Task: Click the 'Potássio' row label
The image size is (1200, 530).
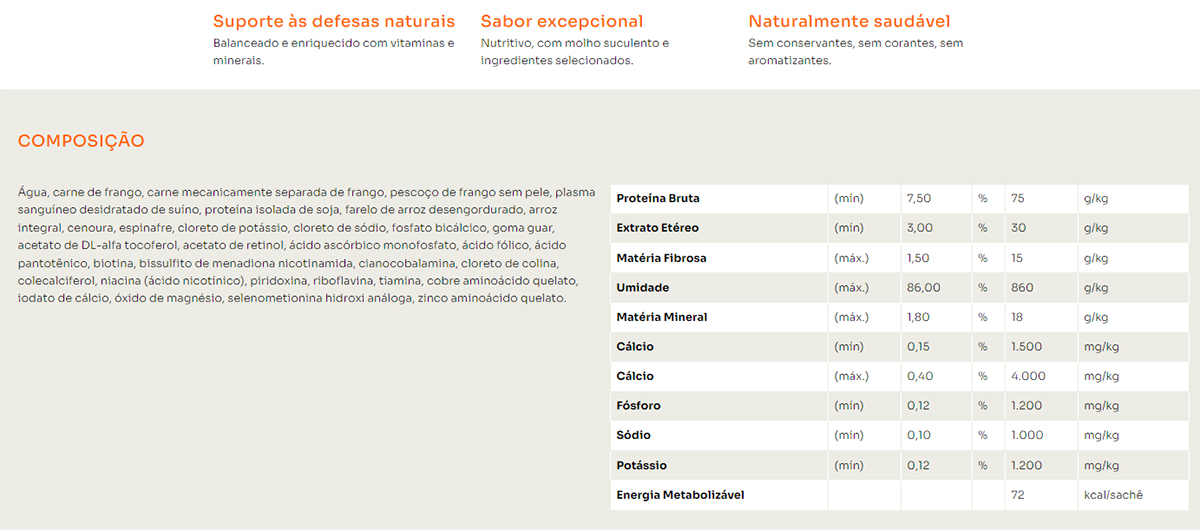Action: (641, 466)
